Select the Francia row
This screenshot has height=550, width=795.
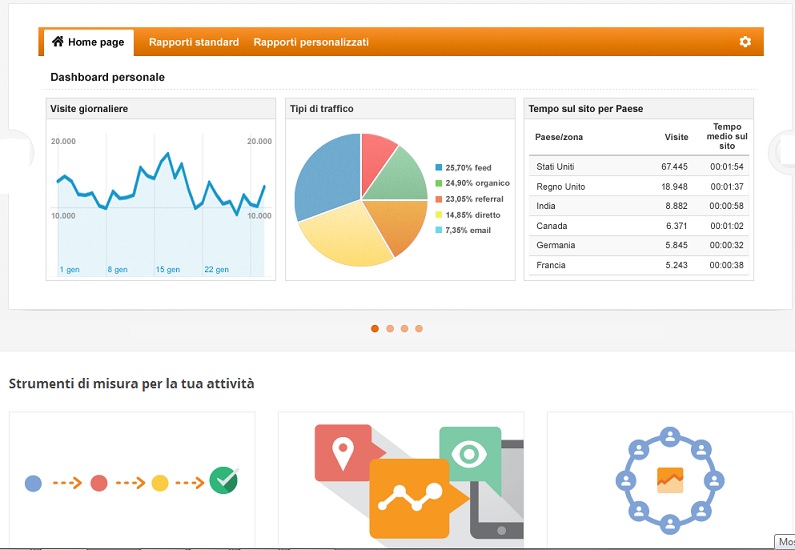point(639,265)
